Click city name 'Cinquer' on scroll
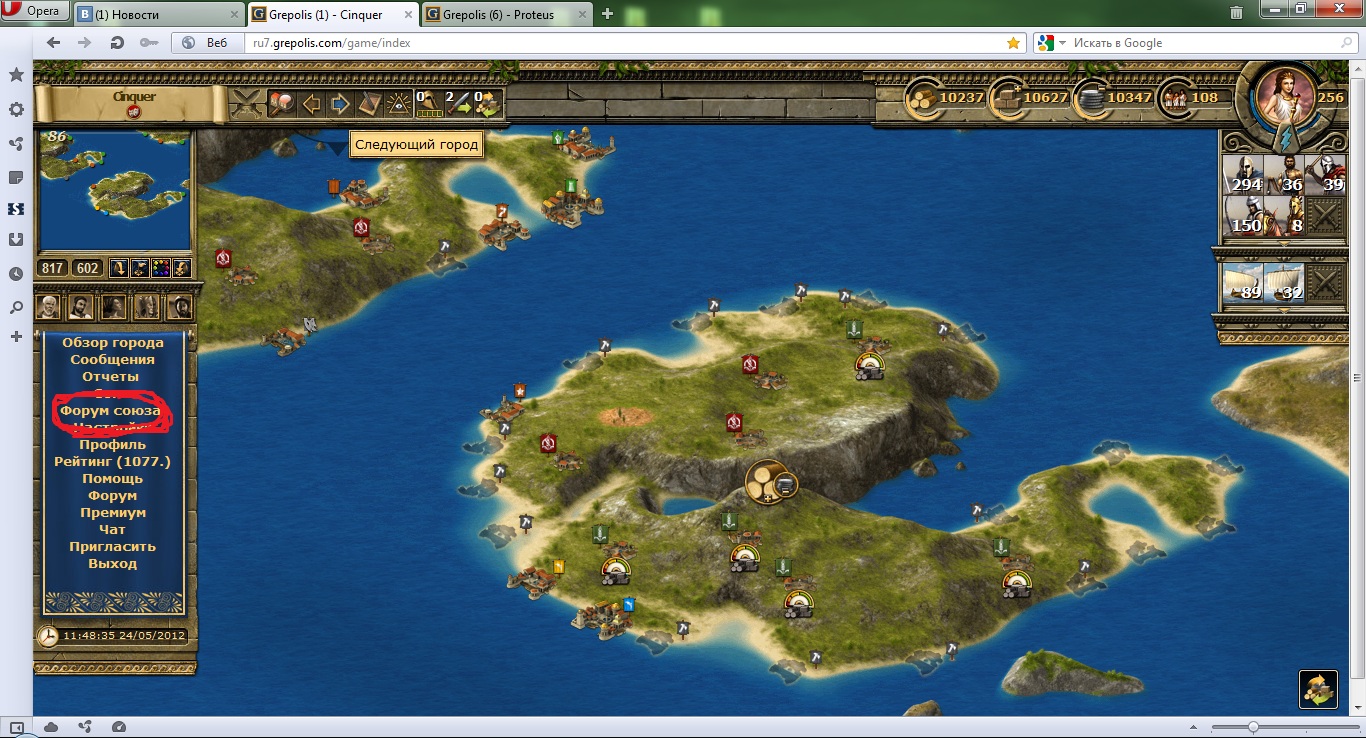1366x738 pixels. click(134, 97)
